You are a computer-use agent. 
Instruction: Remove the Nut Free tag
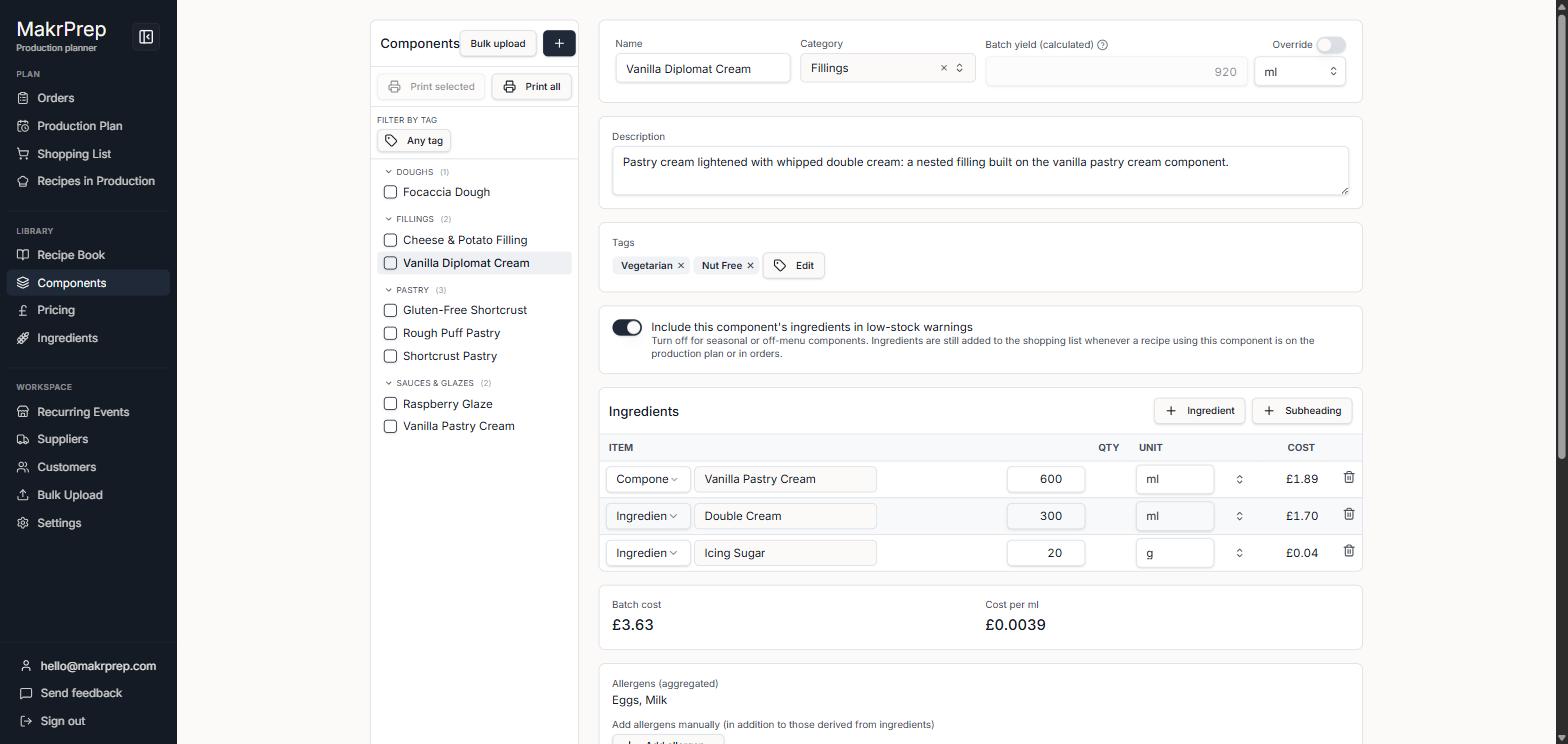(x=750, y=266)
